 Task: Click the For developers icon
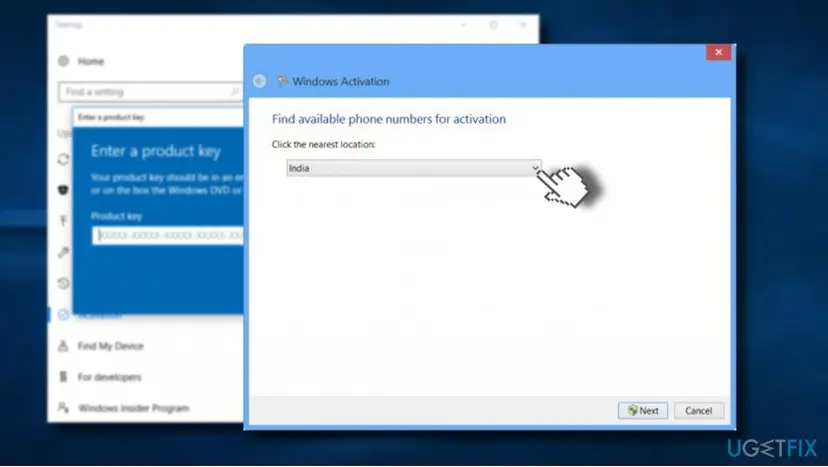pyautogui.click(x=63, y=377)
